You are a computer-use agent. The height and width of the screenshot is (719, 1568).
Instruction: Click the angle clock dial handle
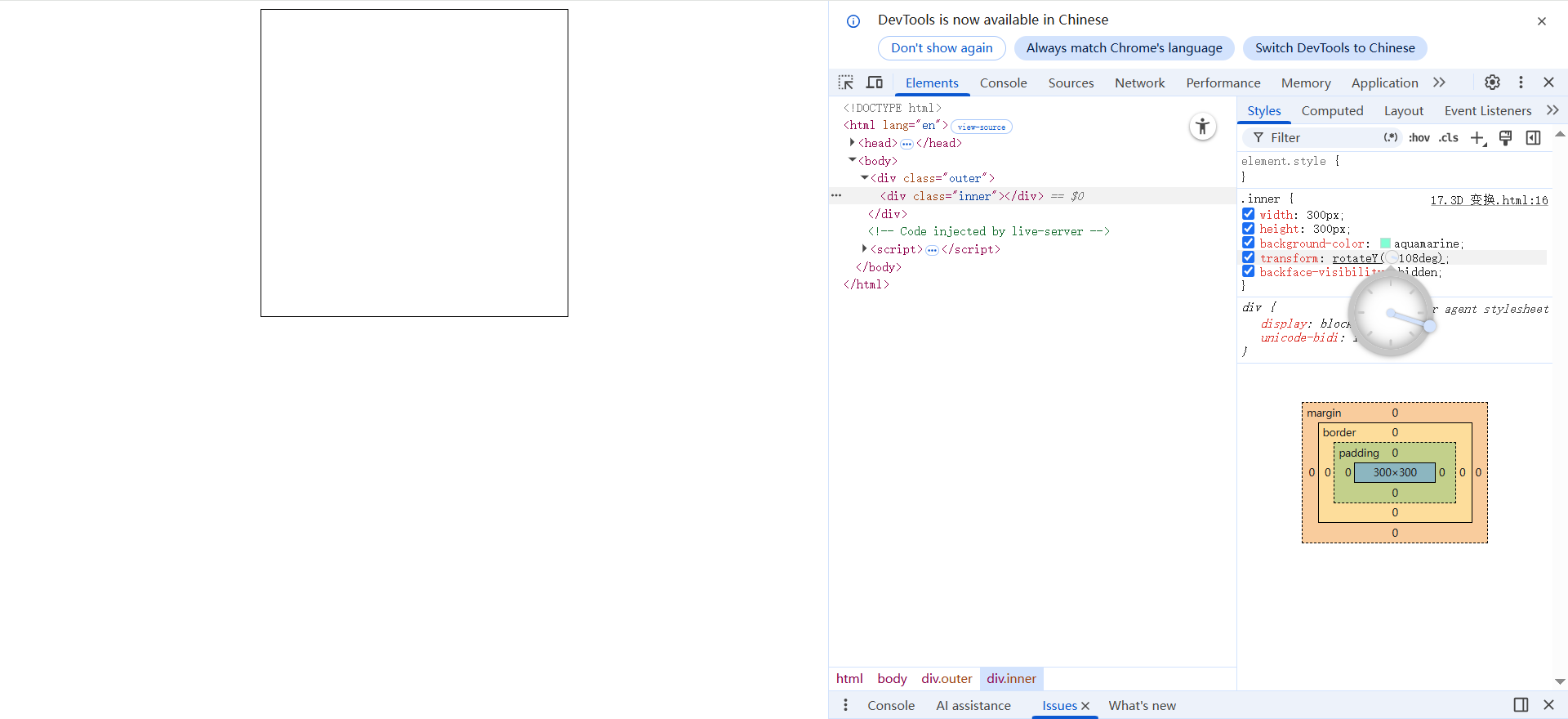coord(1429,326)
